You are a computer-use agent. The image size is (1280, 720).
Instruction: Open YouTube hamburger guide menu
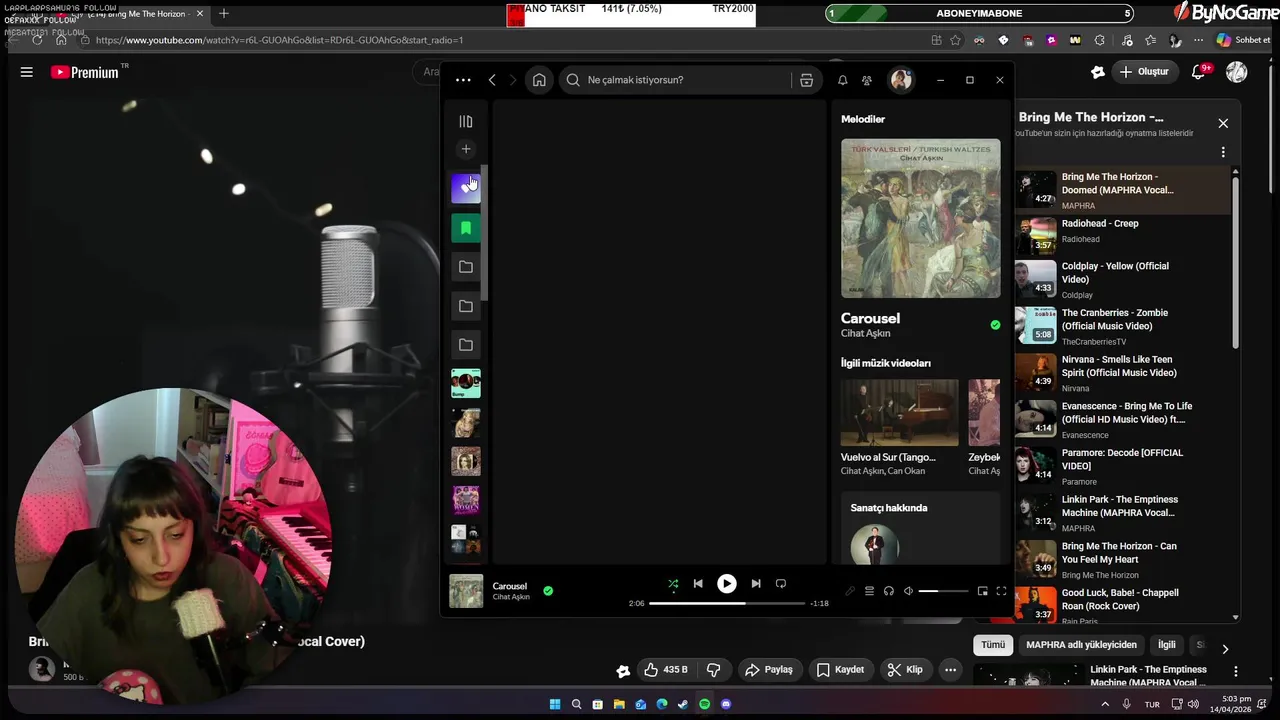pyautogui.click(x=27, y=72)
